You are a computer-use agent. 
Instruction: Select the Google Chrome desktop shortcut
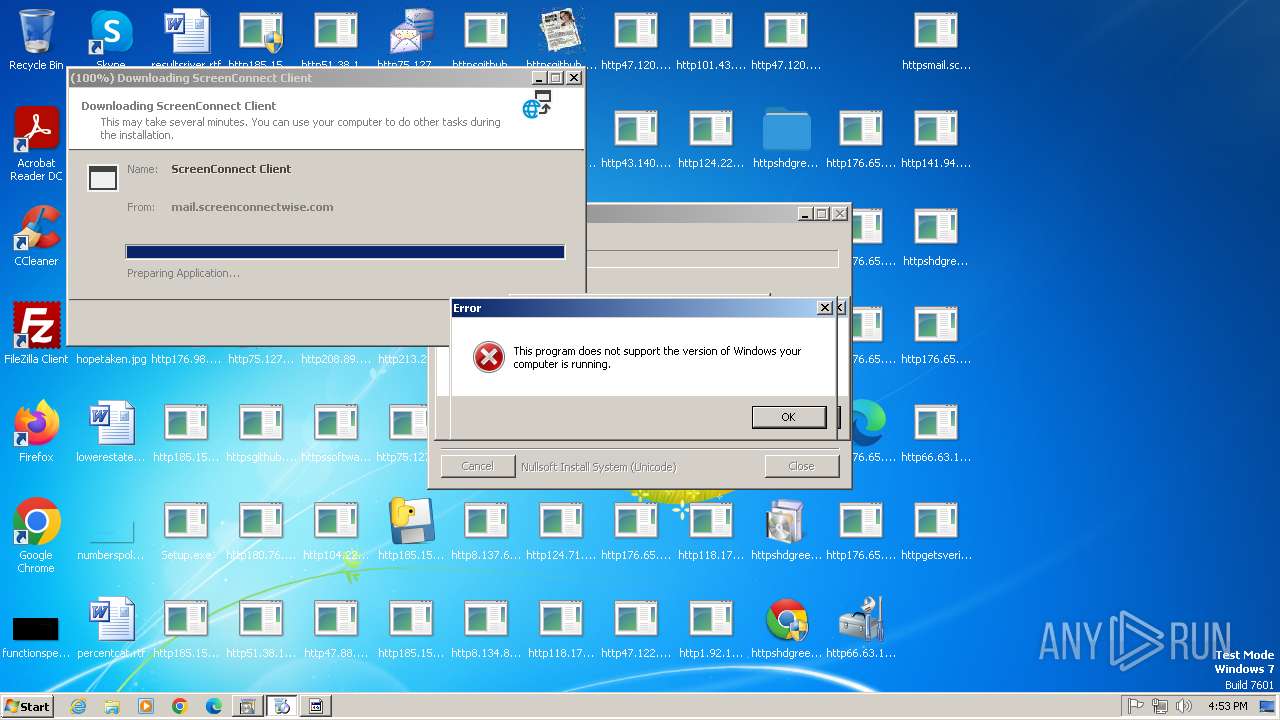(36, 537)
